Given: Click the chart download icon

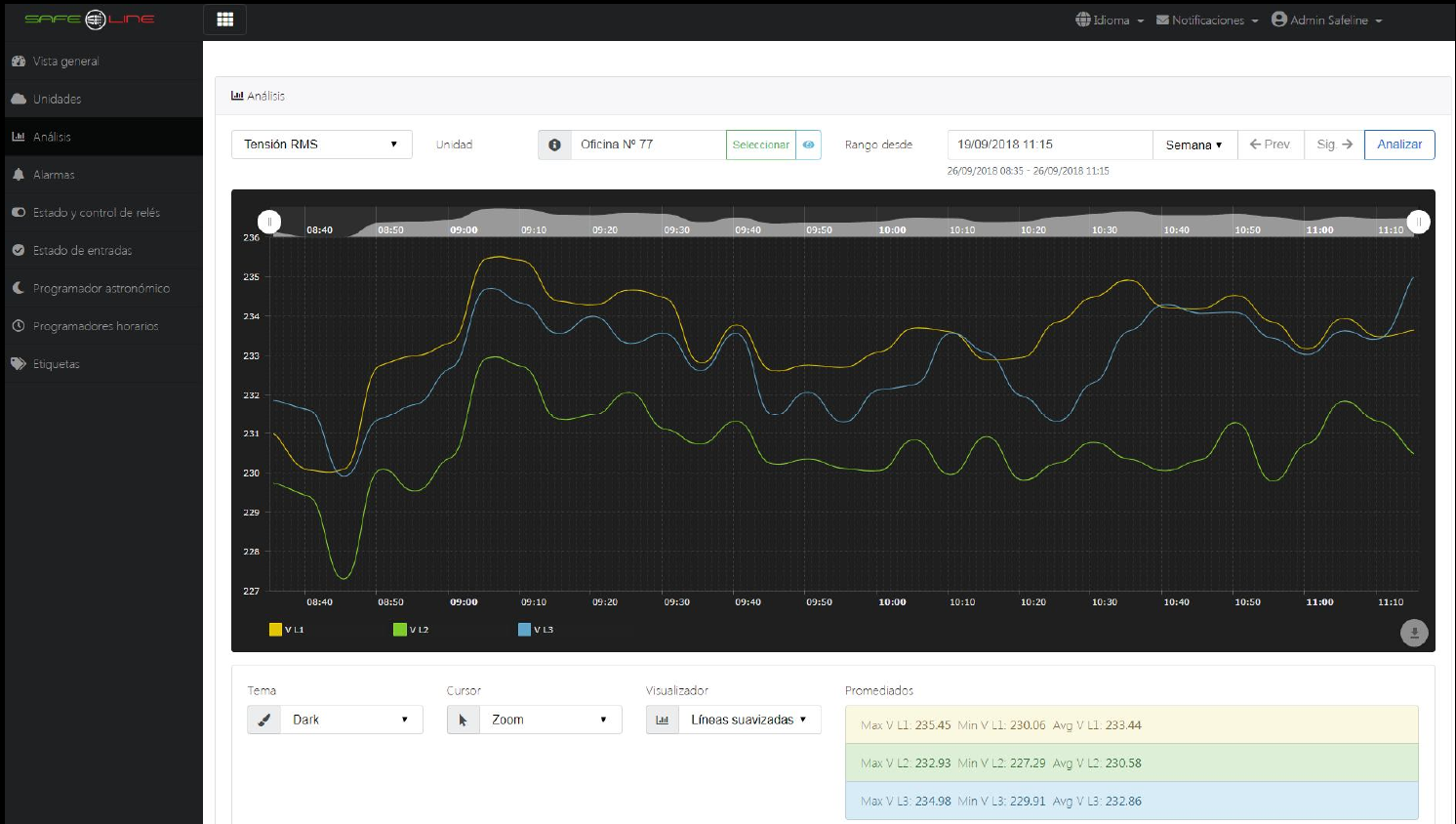Looking at the screenshot, I should pos(1414,633).
